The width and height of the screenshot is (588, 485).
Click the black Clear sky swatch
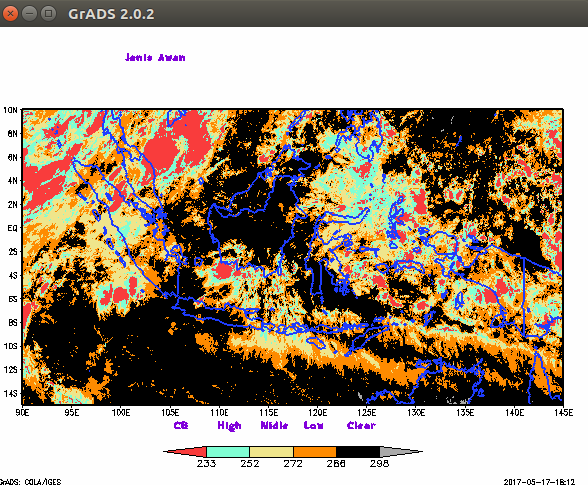pos(358,452)
